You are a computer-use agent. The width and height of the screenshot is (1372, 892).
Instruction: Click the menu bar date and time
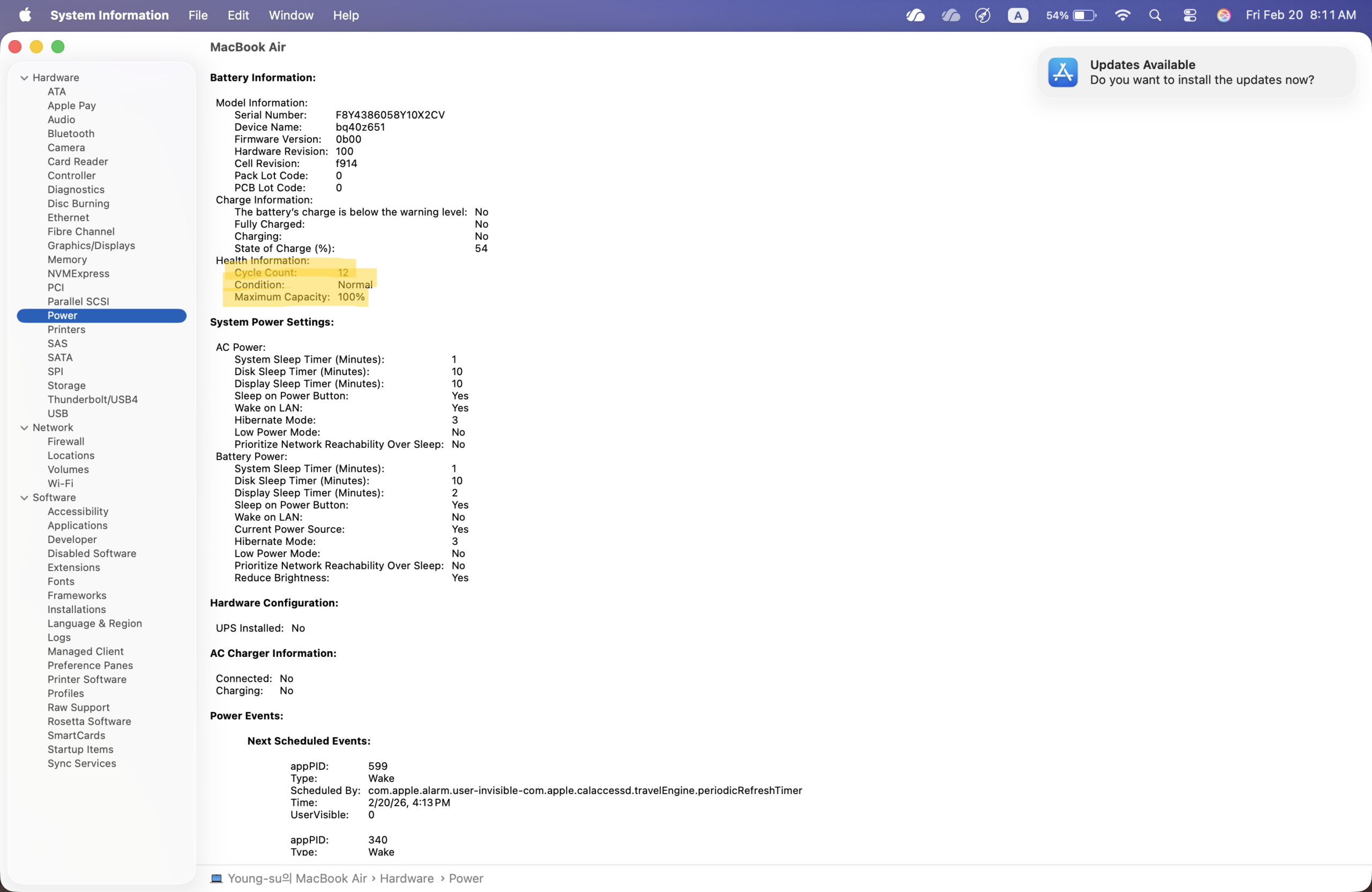coord(1300,15)
